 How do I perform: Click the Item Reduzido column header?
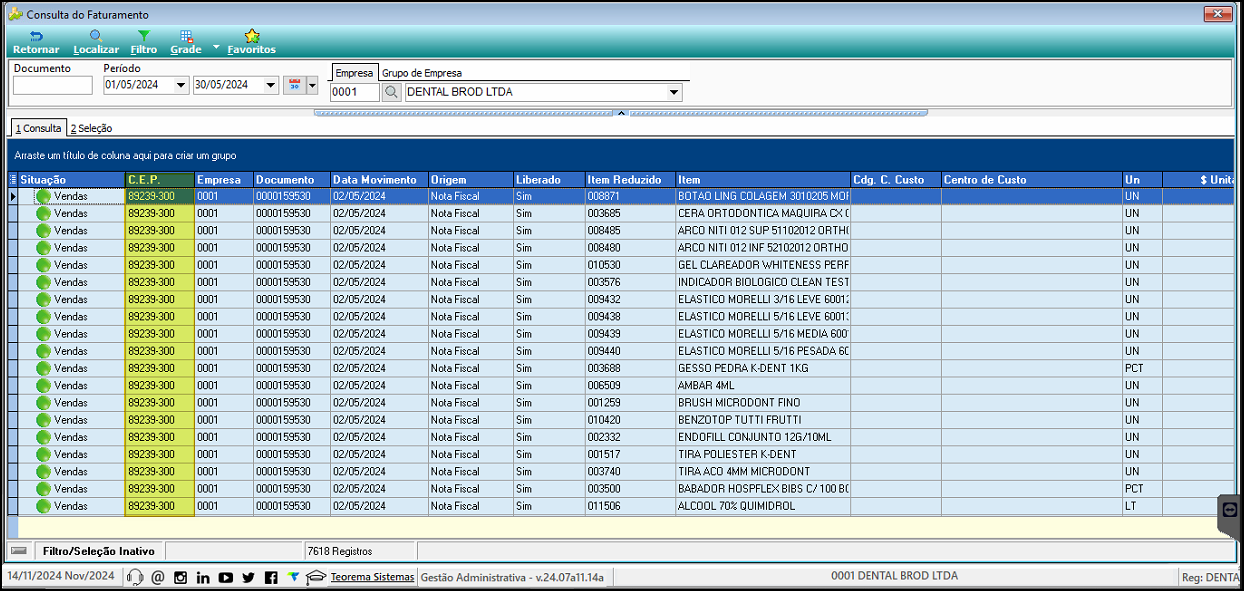click(630, 179)
